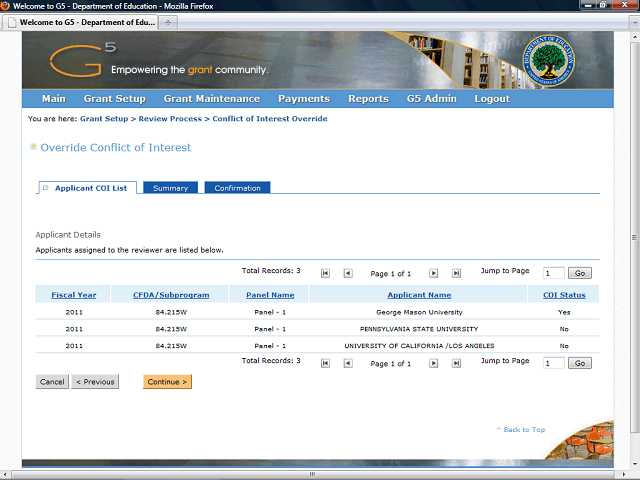Viewport: 640px width, 480px height.
Task: Focus the bottom Jump to Page field
Action: tap(553, 363)
